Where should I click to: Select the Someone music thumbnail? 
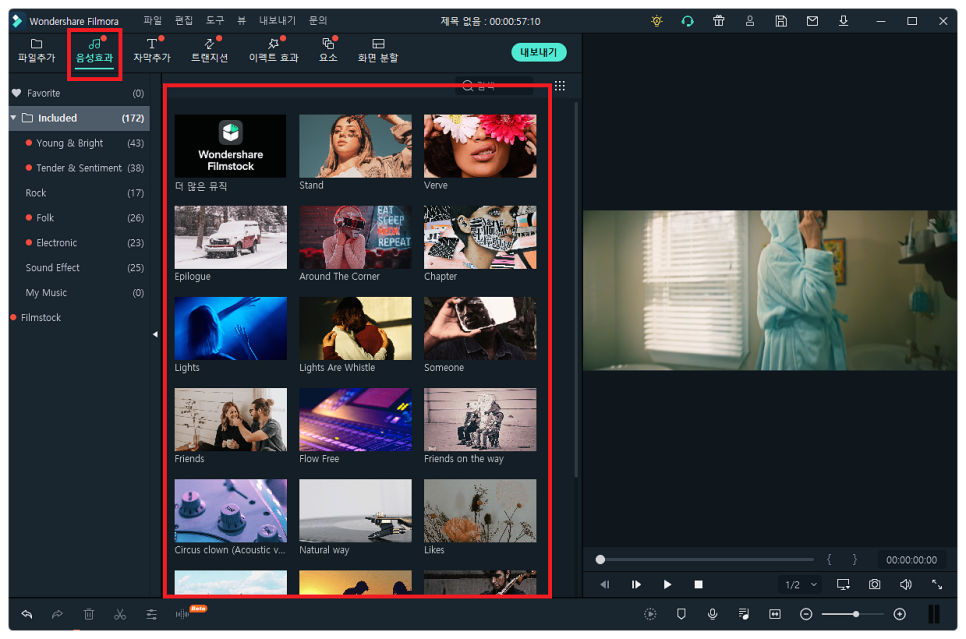pos(480,328)
